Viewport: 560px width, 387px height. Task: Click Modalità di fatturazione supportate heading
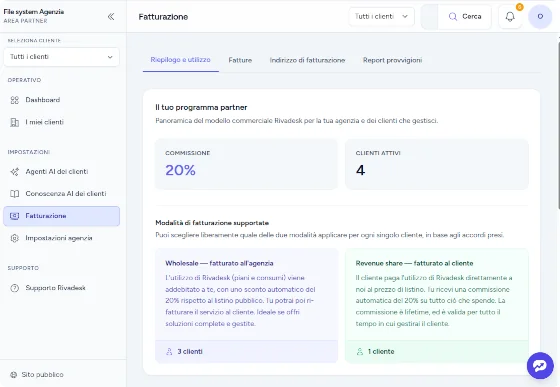pyautogui.click(x=212, y=223)
